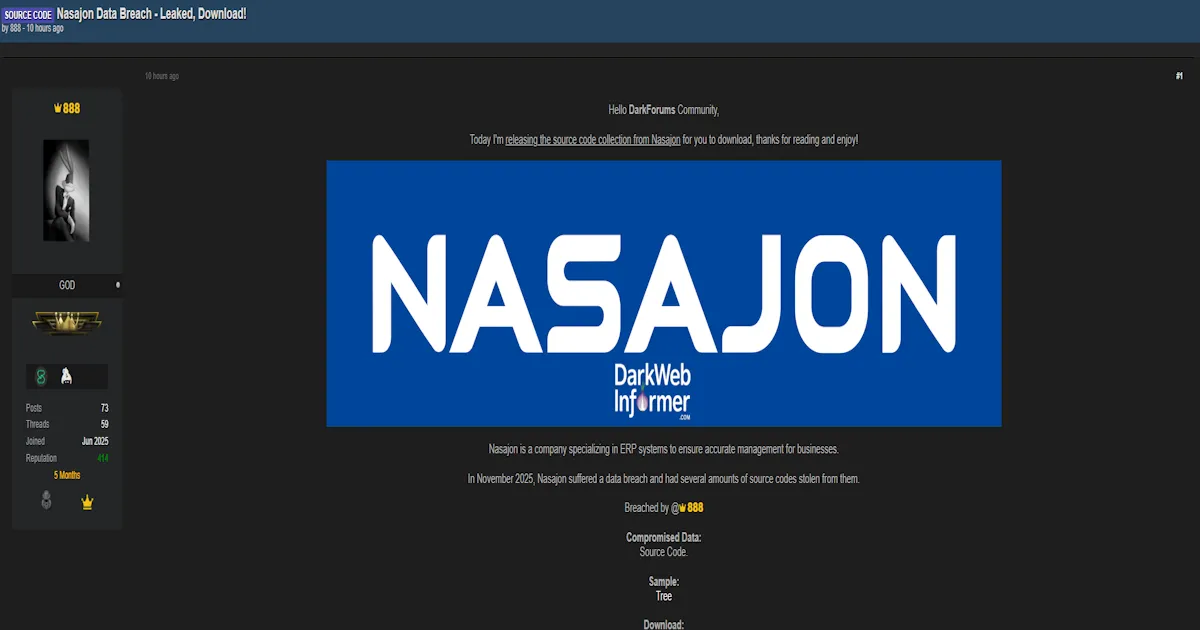
Task: Click the ghost award icon below reputation stats
Action: click(46, 501)
